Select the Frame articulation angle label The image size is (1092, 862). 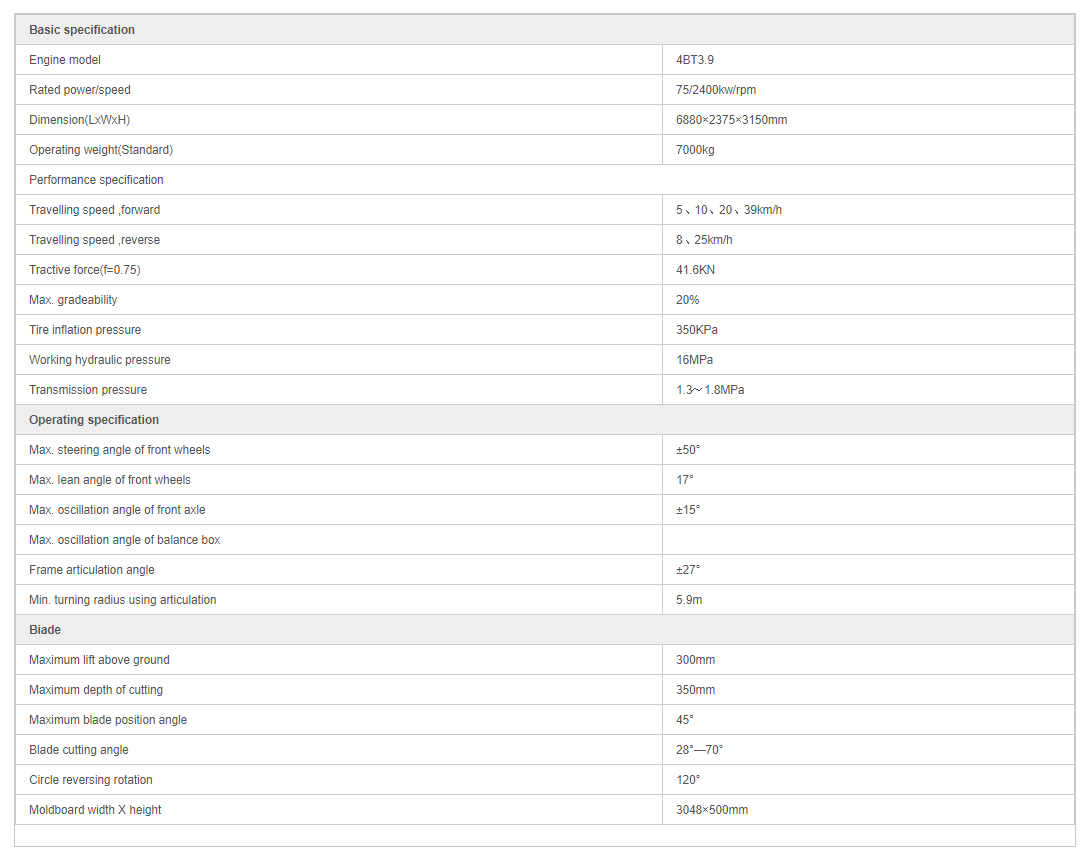pos(92,570)
